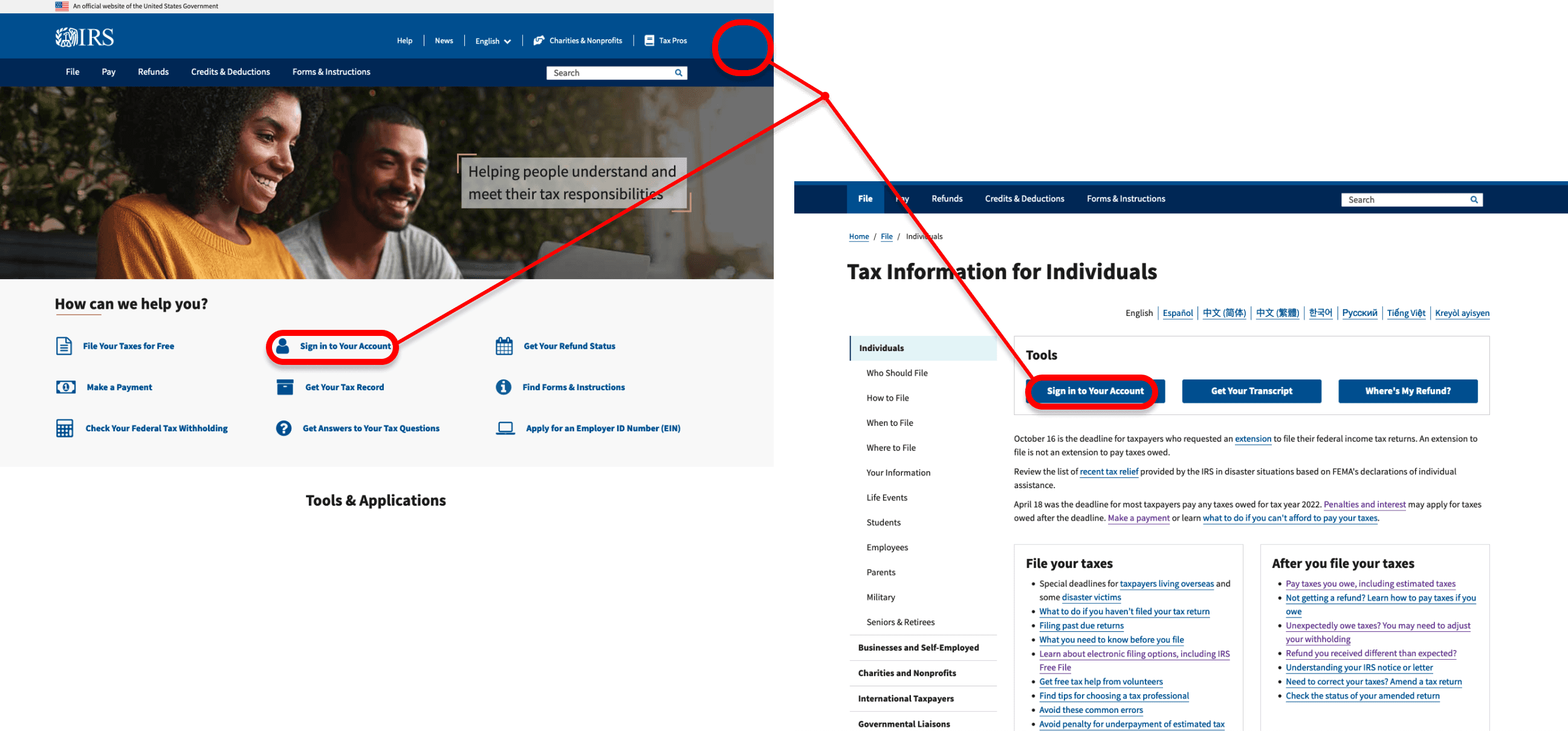Click the info circle icon beside Find Forms & Instructions

[504, 387]
